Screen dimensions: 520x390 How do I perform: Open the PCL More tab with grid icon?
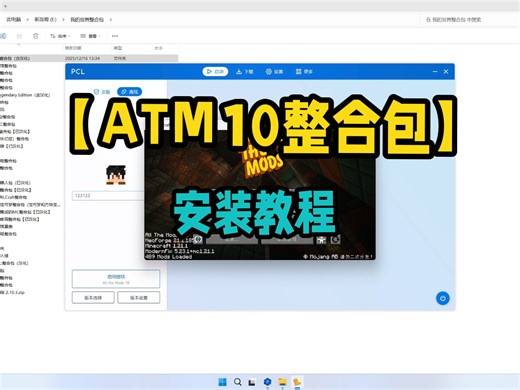coord(304,71)
